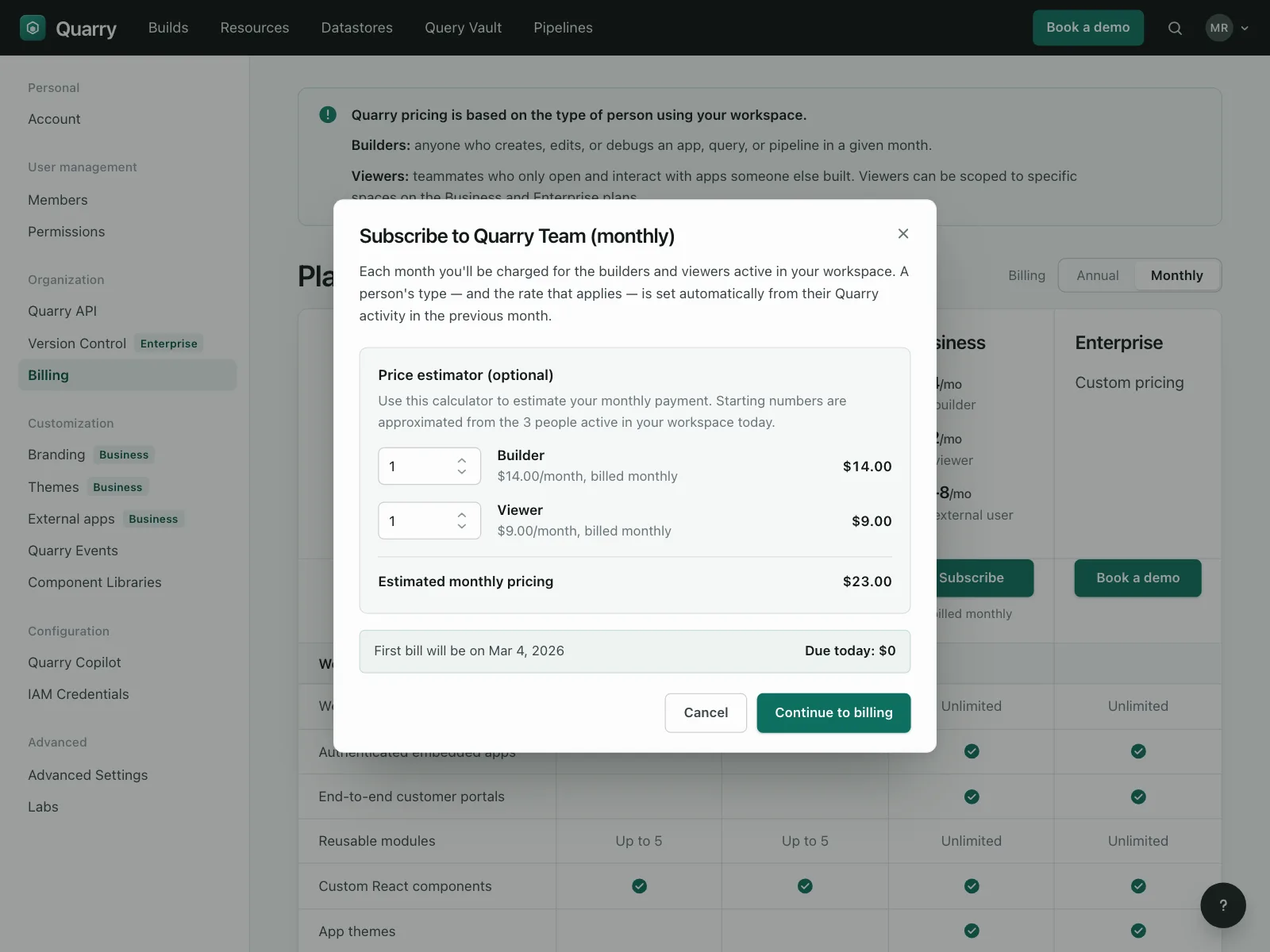The image size is (1270, 952).
Task: Click Business checkmark in End-to-end customer portals row
Action: pyautogui.click(x=972, y=797)
